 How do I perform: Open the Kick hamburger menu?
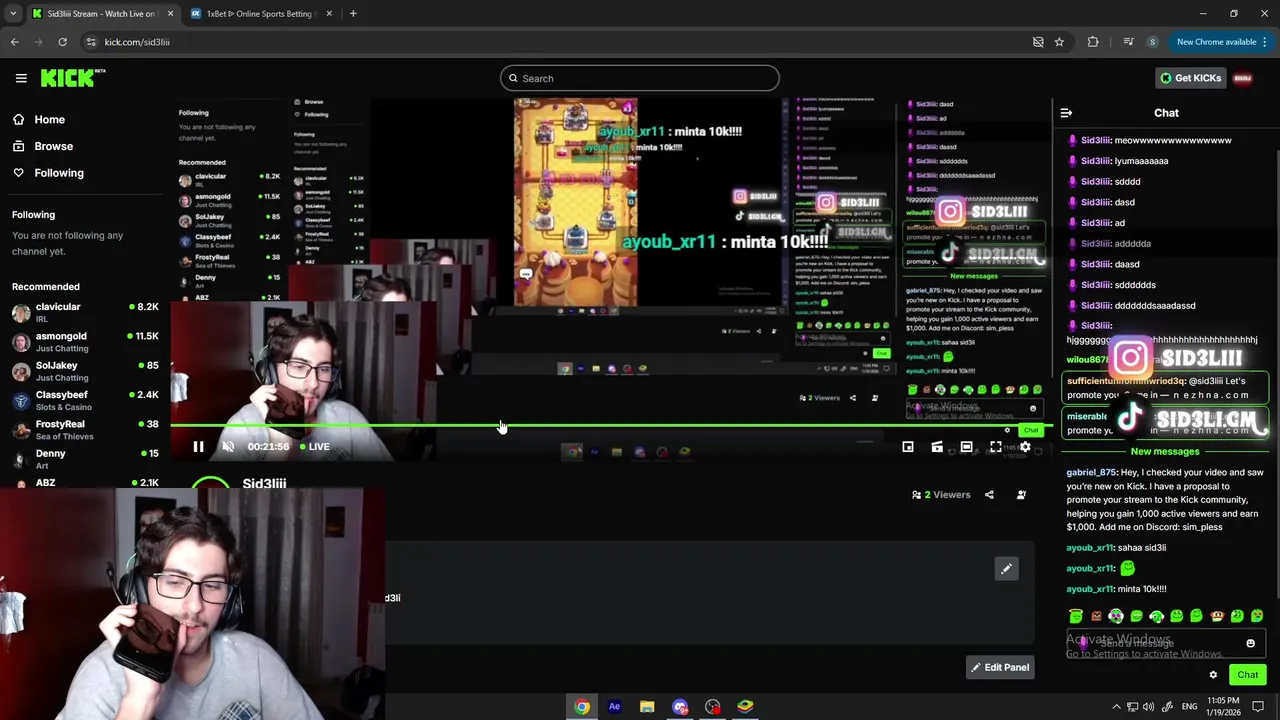(21, 78)
